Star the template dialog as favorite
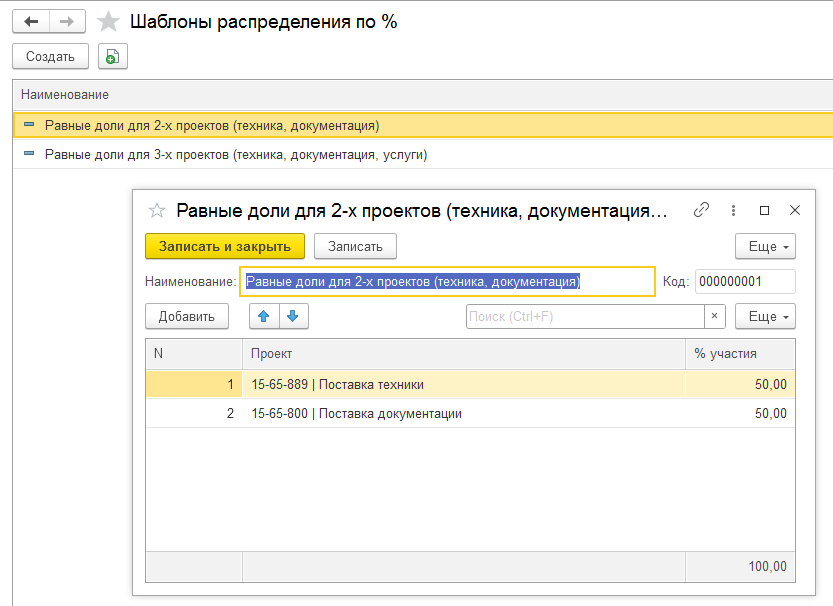Image resolution: width=833 pixels, height=606 pixels. [156, 210]
